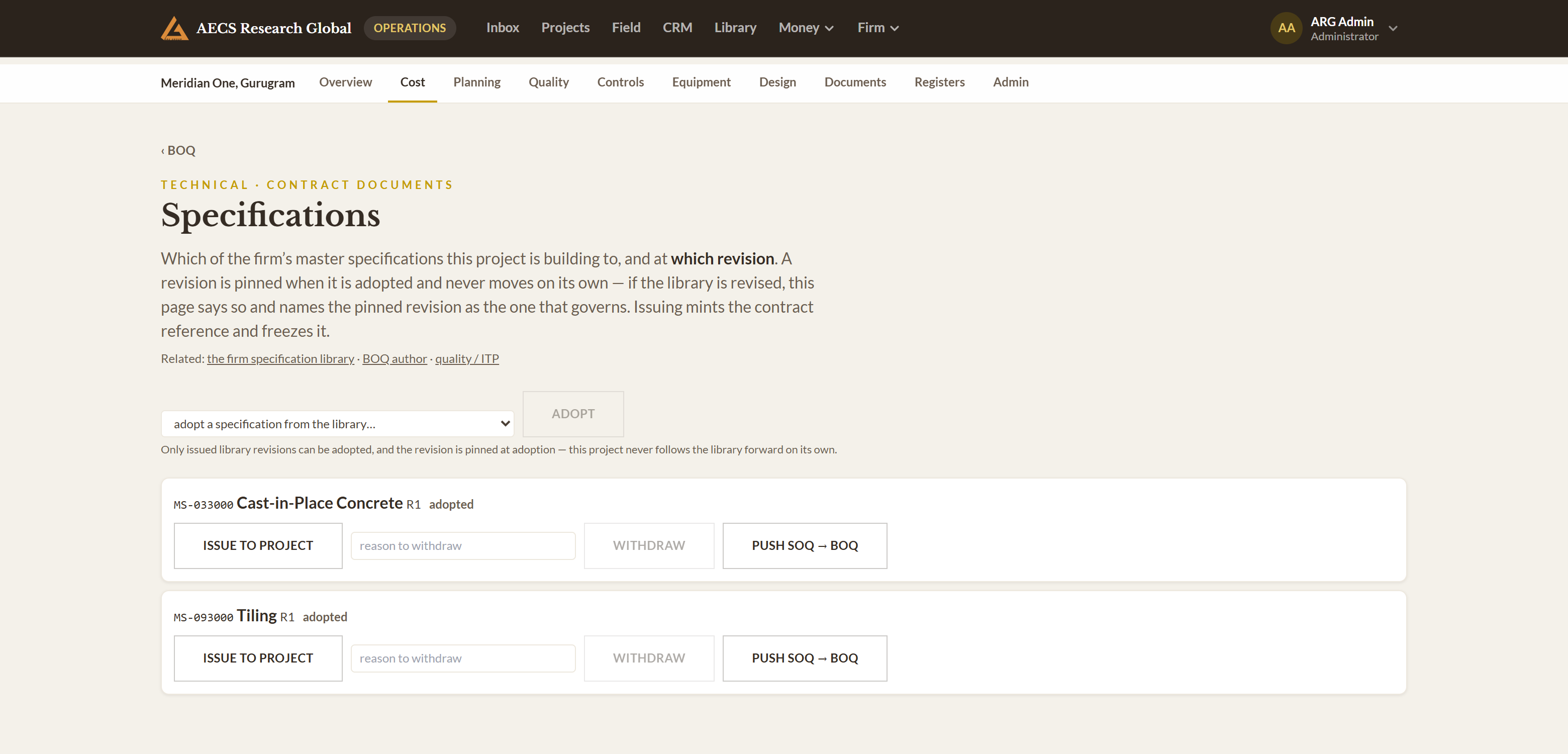
Task: Open the project Admin tab
Action: tap(1011, 82)
